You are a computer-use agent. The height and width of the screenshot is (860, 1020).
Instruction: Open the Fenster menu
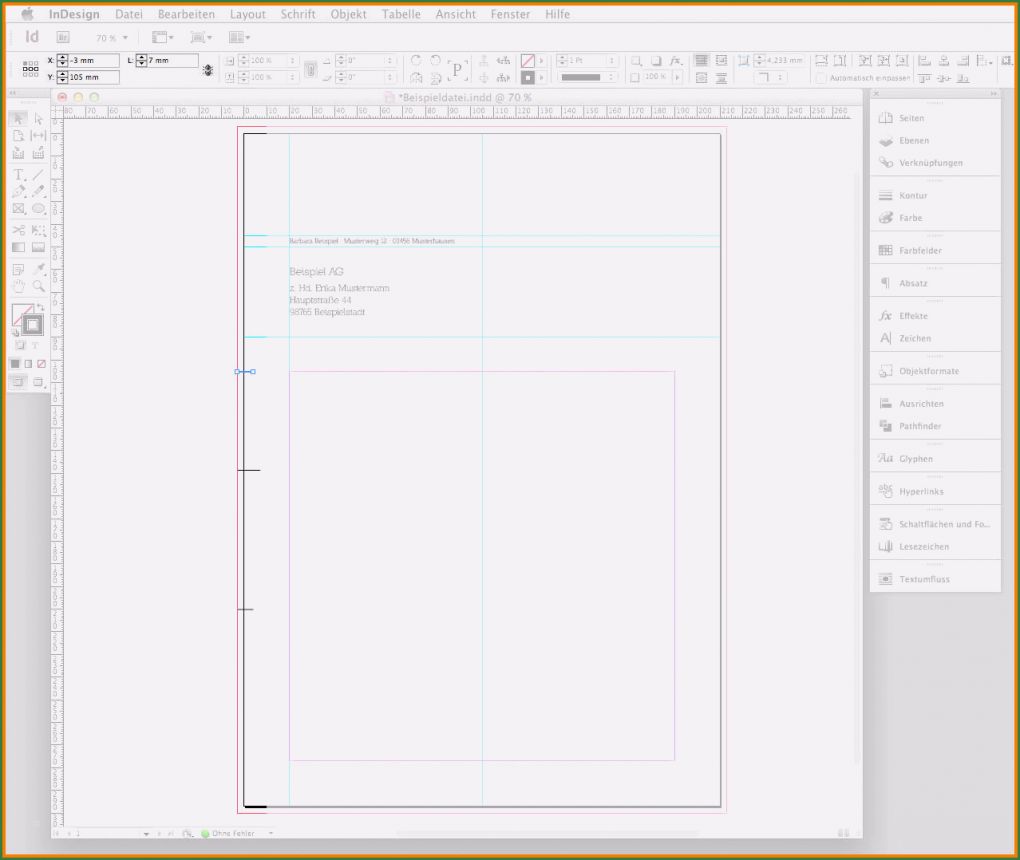(x=510, y=14)
